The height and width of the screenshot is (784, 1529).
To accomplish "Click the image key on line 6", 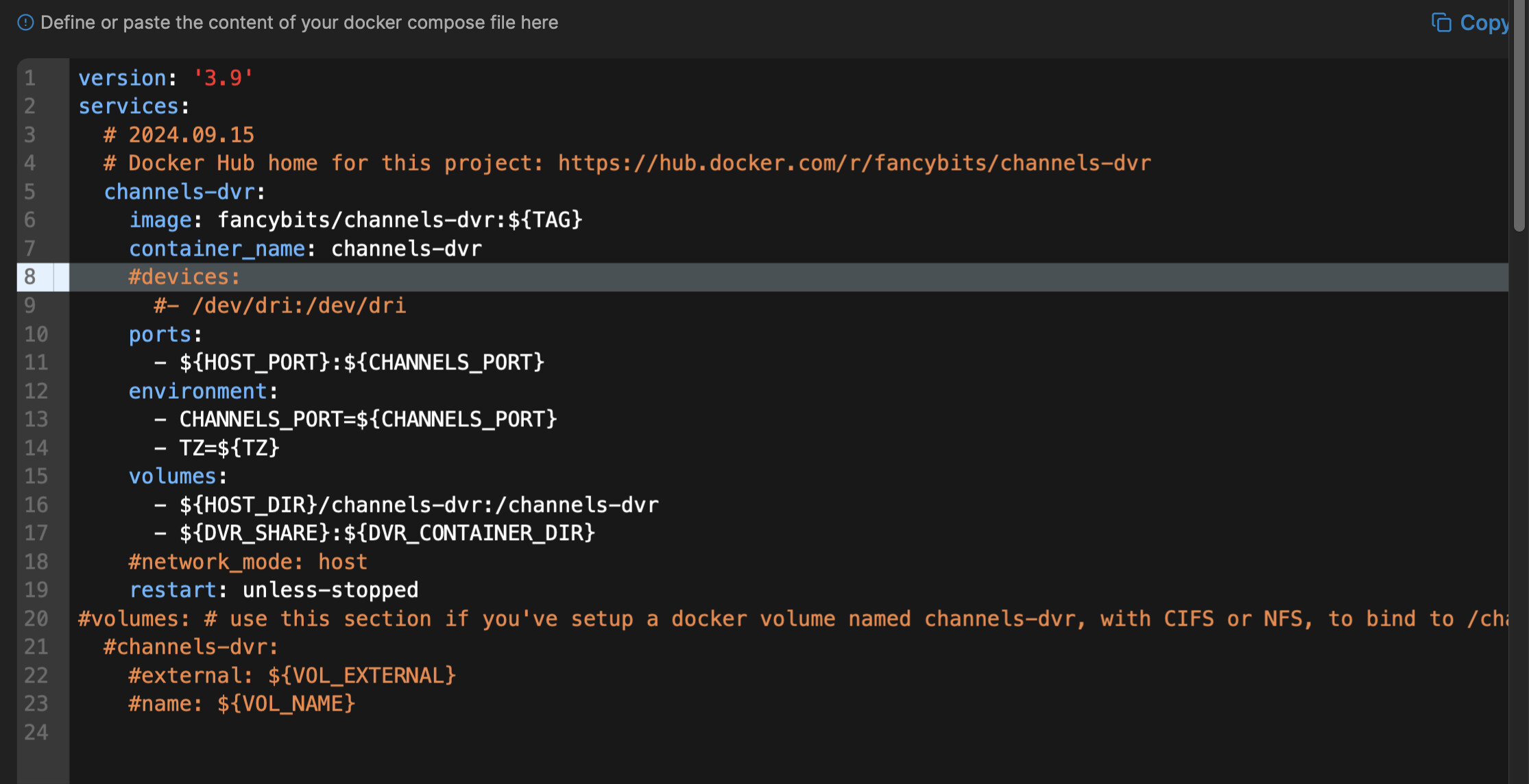I will click(x=160, y=220).
